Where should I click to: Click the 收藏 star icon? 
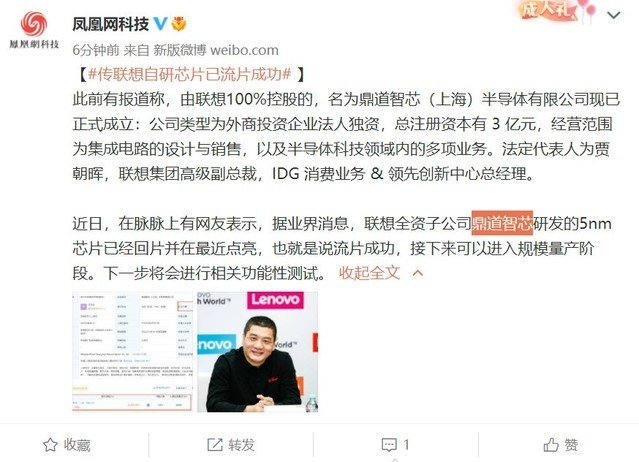click(51, 444)
